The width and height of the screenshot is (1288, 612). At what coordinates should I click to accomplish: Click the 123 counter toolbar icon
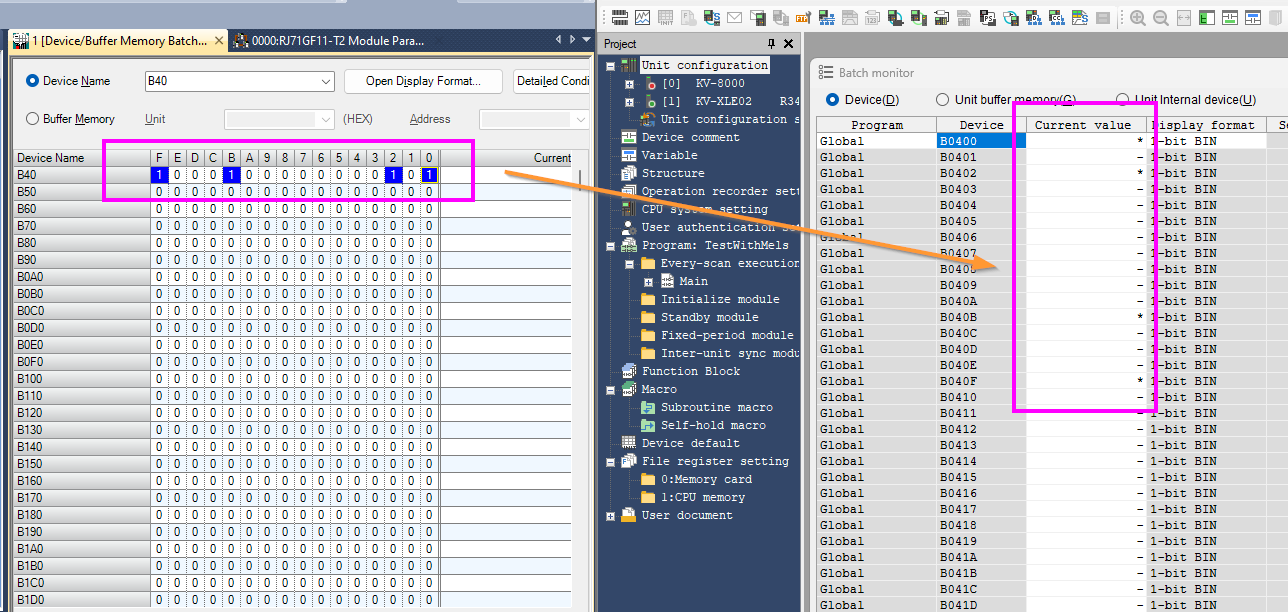tap(872, 17)
